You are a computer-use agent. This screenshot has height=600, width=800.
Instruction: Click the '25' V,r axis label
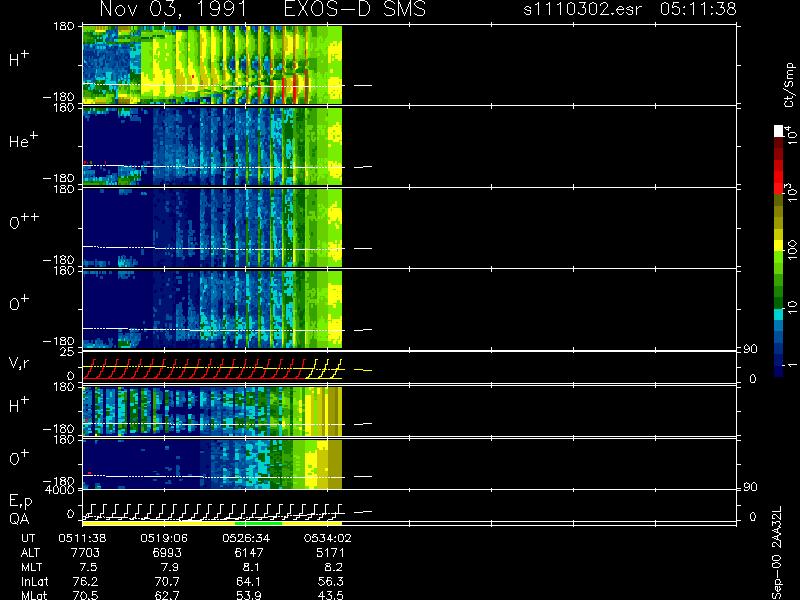click(x=68, y=352)
